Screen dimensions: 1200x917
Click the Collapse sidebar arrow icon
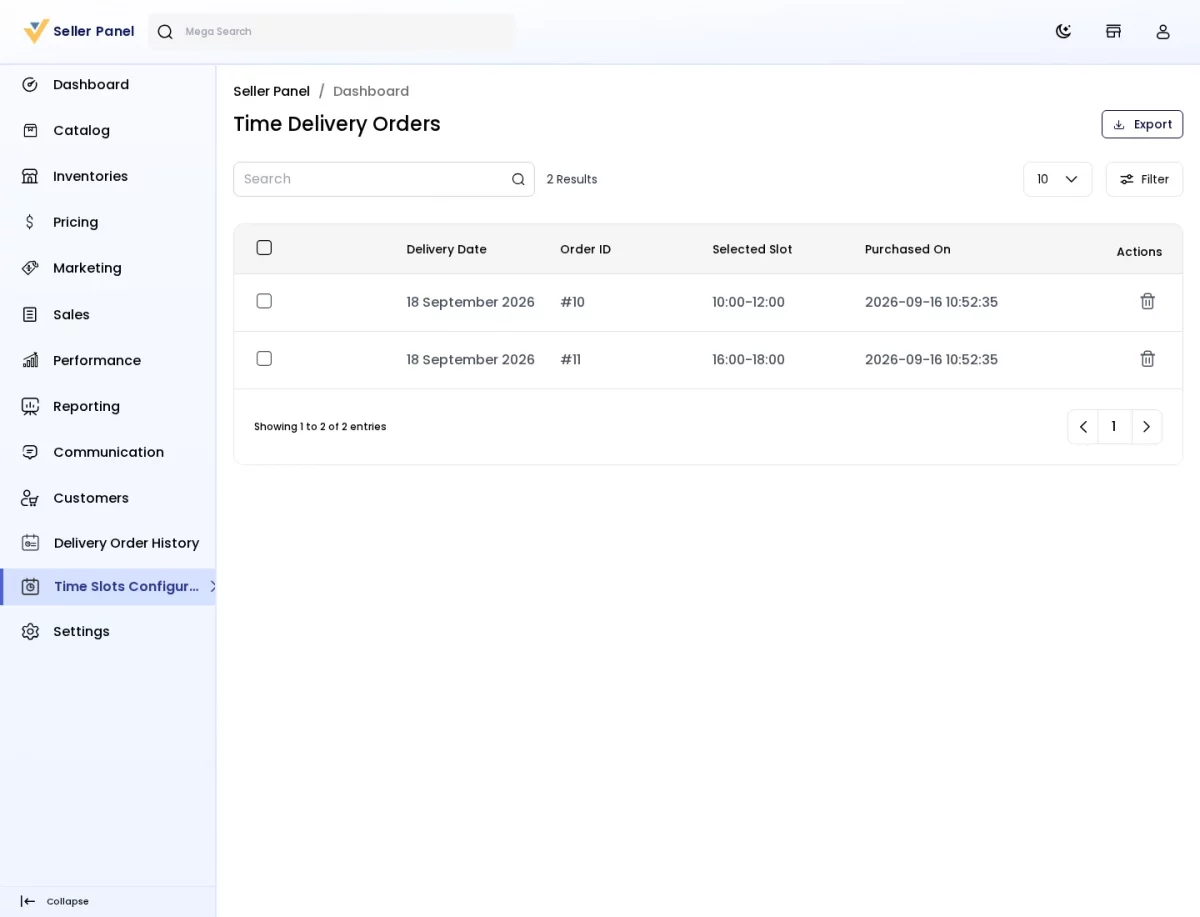pyautogui.click(x=28, y=901)
